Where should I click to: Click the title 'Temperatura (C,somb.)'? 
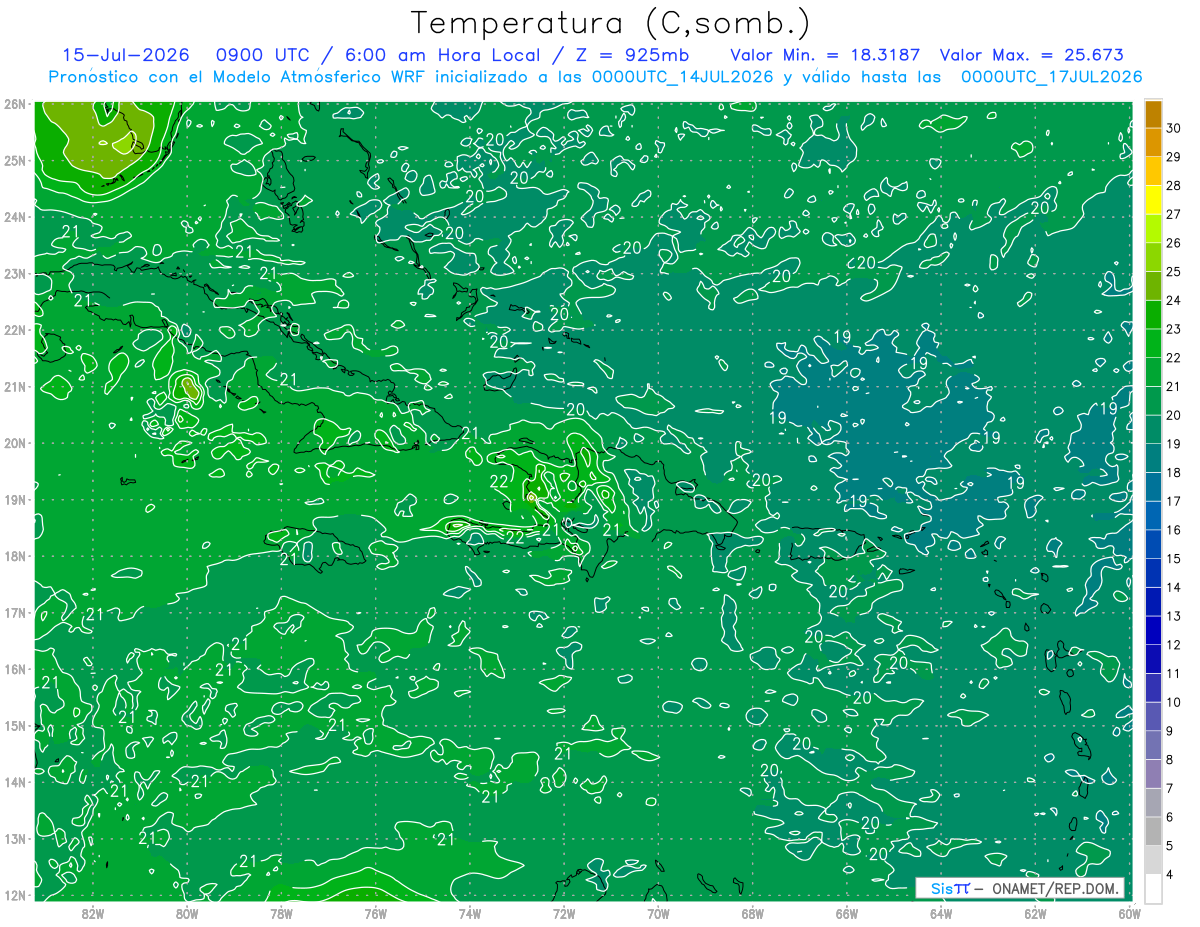coord(611,23)
